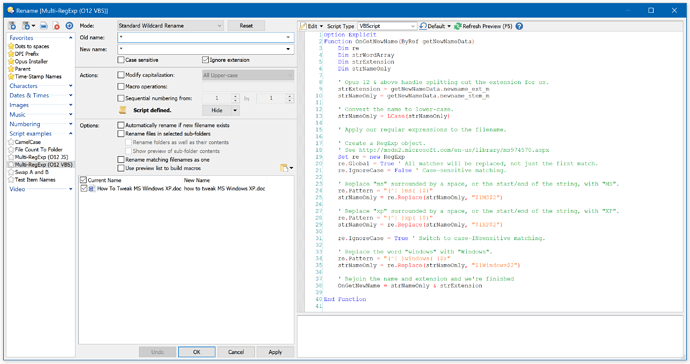Check Rename matching filenames as one
This screenshot has width=690, height=364.
pyautogui.click(x=121, y=159)
